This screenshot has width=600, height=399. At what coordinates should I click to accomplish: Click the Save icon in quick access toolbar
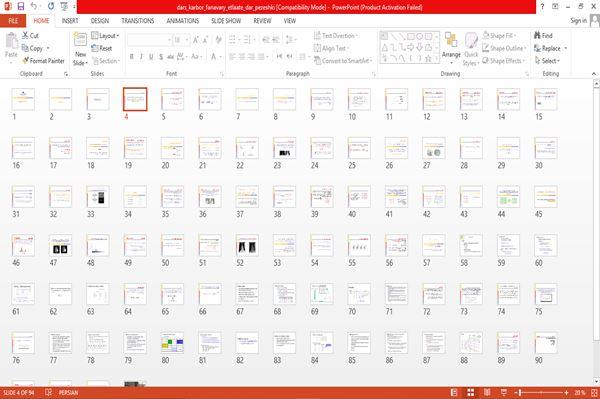tap(21, 6)
